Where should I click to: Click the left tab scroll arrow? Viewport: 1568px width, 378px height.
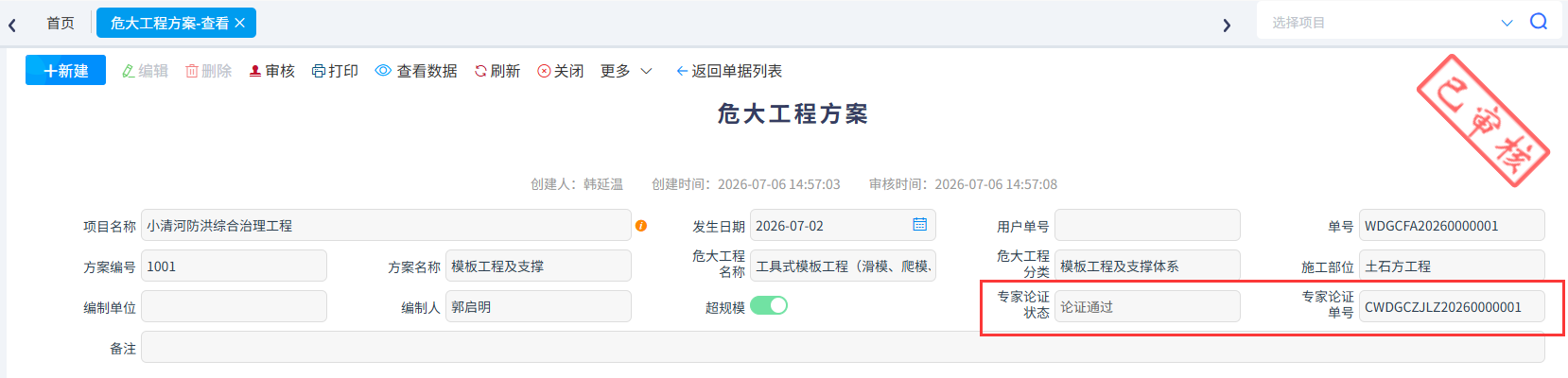(12, 25)
